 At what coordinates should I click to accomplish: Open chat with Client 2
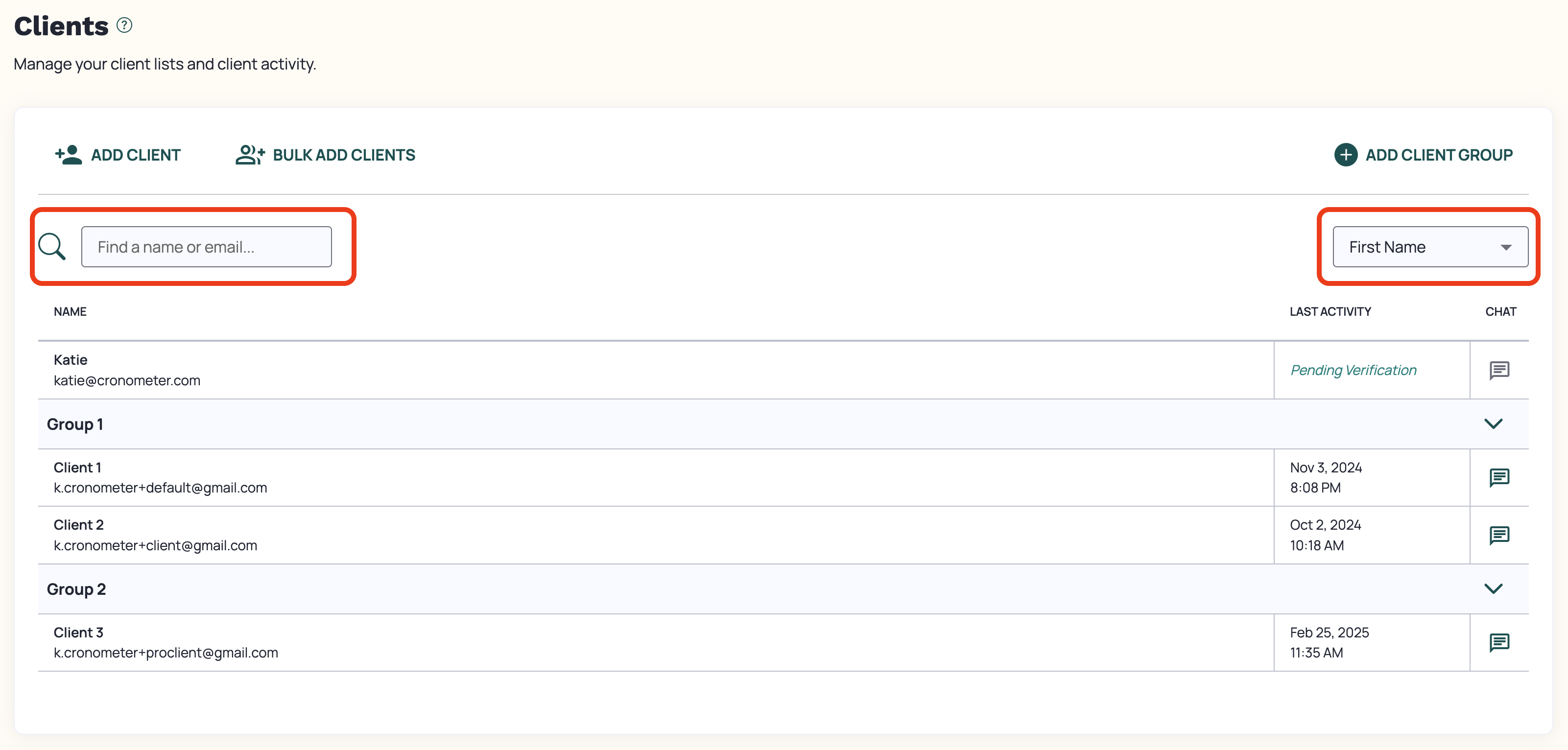click(1499, 535)
